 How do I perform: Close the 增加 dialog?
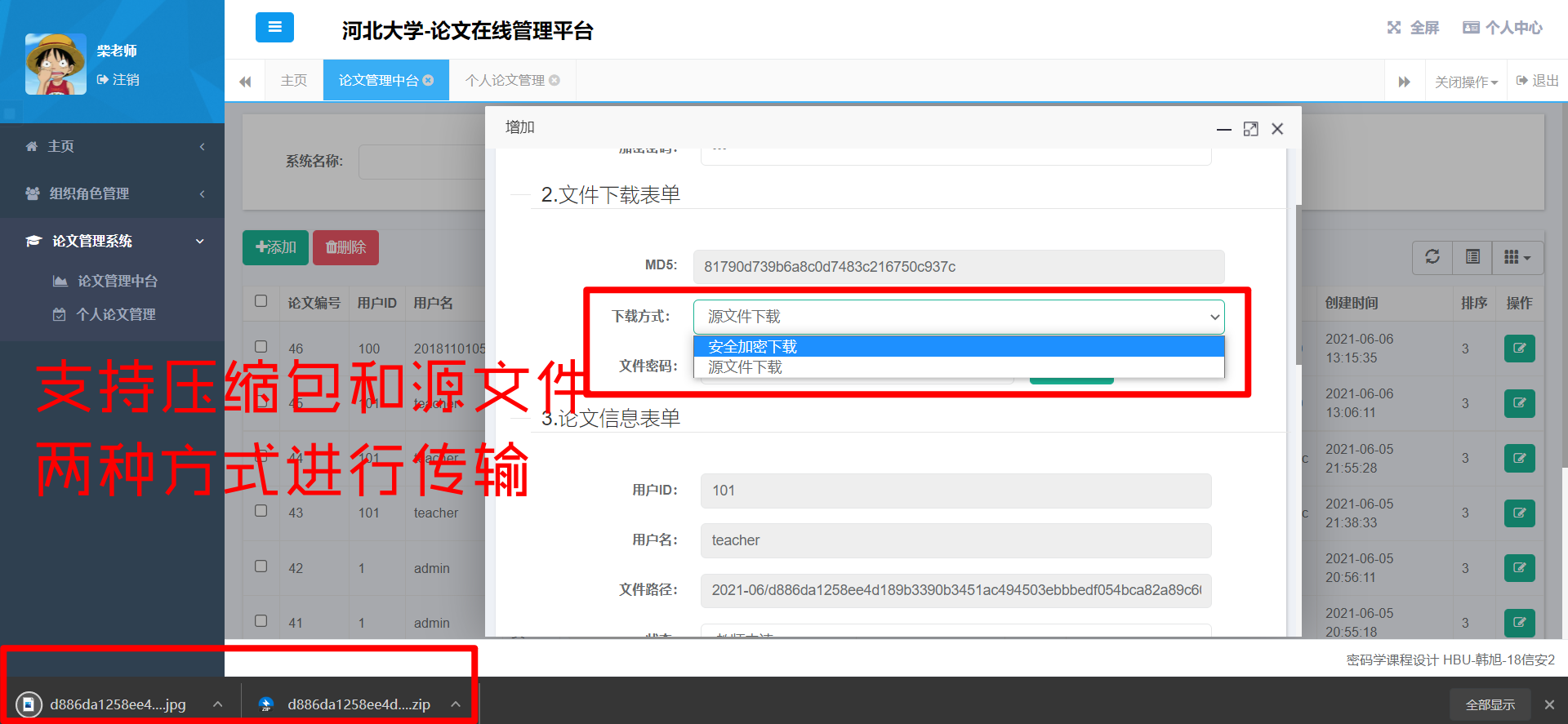point(1277,129)
